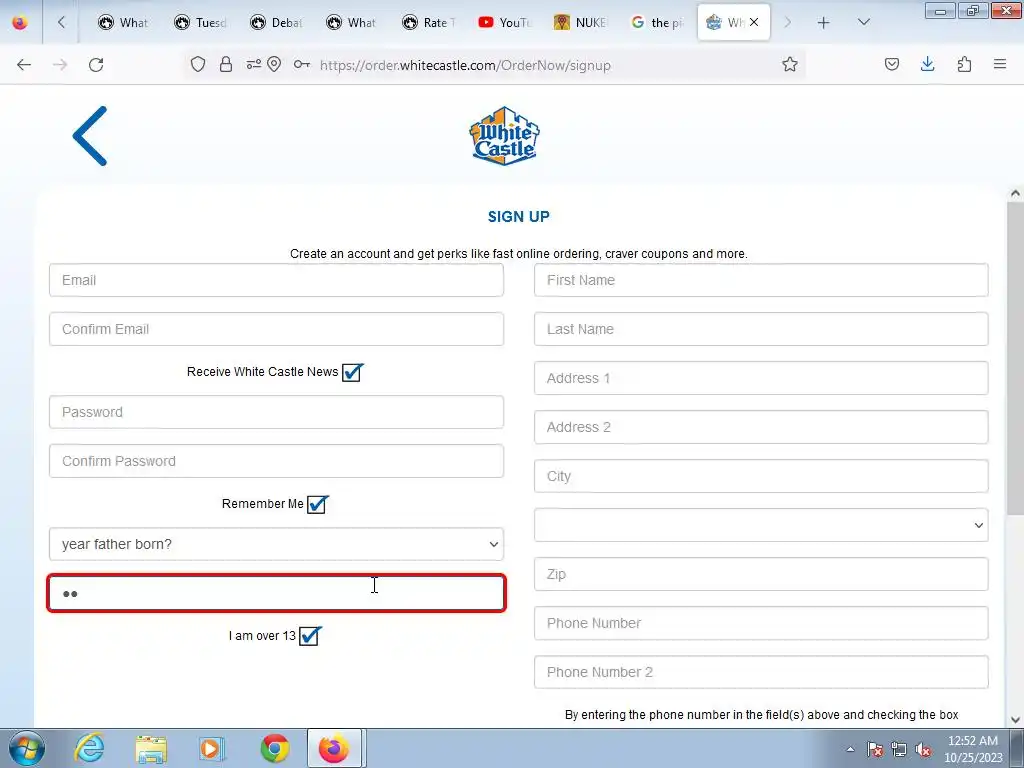Click the Email field
Viewport: 1024px width, 768px height.
276,280
